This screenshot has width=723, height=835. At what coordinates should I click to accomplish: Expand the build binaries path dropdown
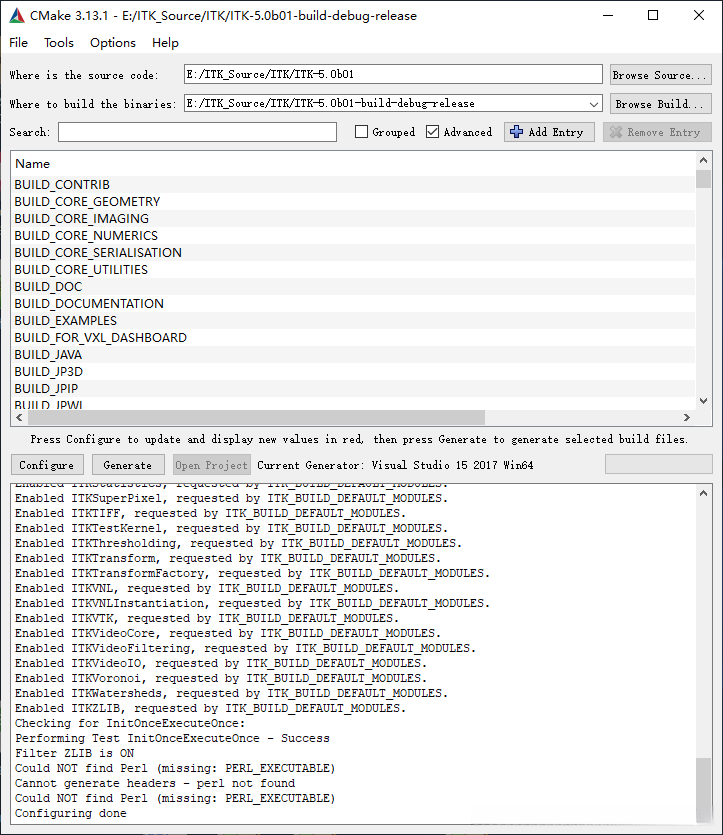click(594, 104)
